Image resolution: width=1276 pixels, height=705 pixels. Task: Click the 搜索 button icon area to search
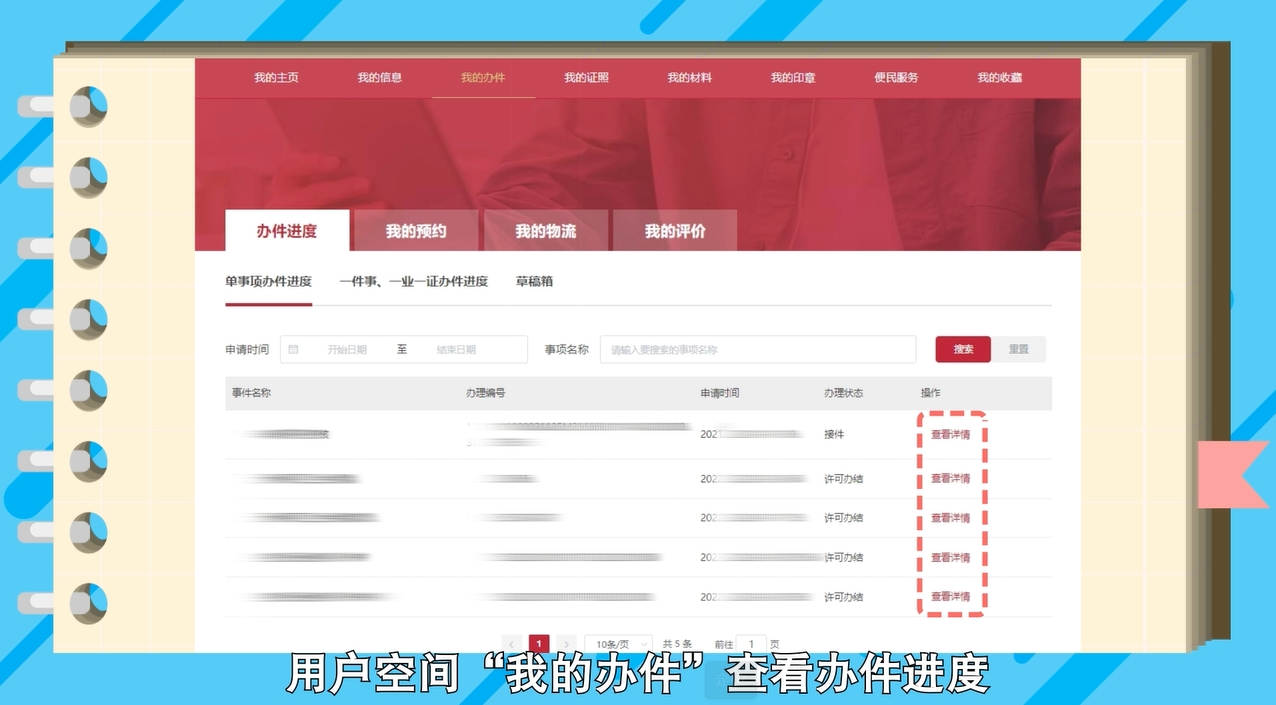click(x=961, y=349)
